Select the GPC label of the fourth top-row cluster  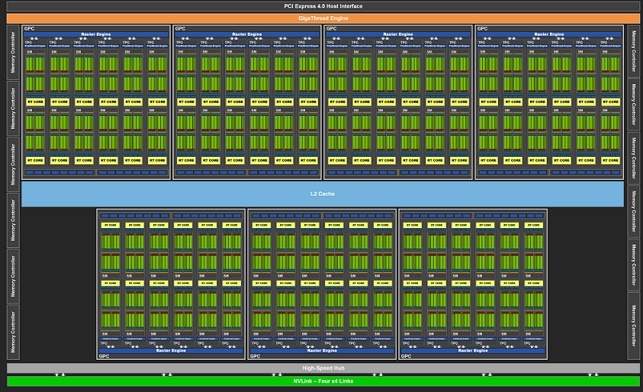pyautogui.click(x=483, y=29)
